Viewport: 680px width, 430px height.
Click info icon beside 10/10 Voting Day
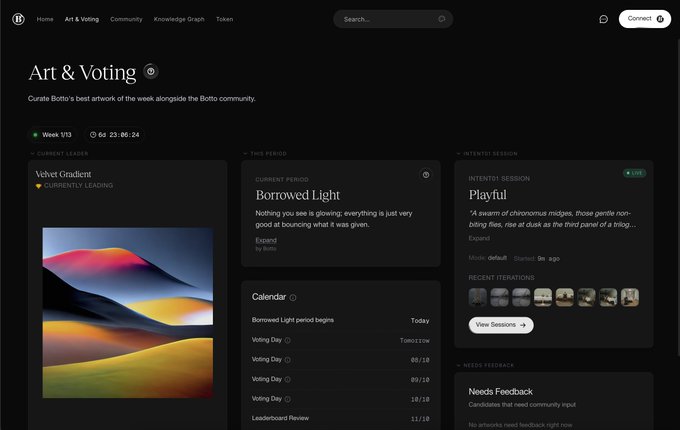(288, 399)
